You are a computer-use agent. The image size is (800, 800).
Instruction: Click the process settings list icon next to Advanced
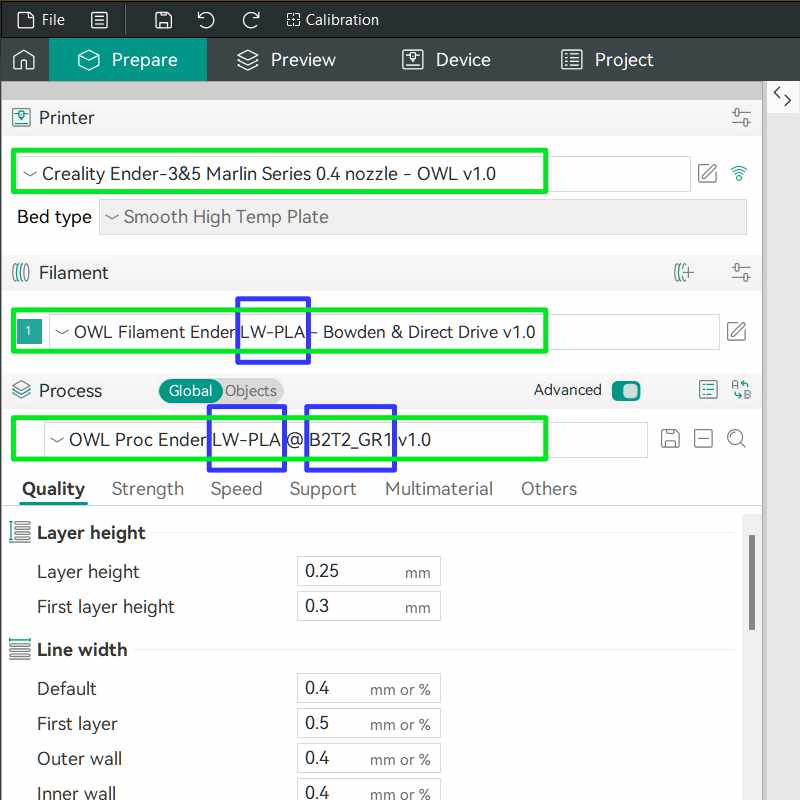pyautogui.click(x=708, y=390)
